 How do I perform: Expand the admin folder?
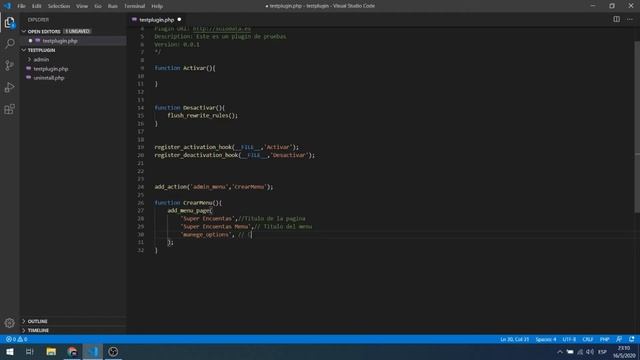tap(41, 60)
